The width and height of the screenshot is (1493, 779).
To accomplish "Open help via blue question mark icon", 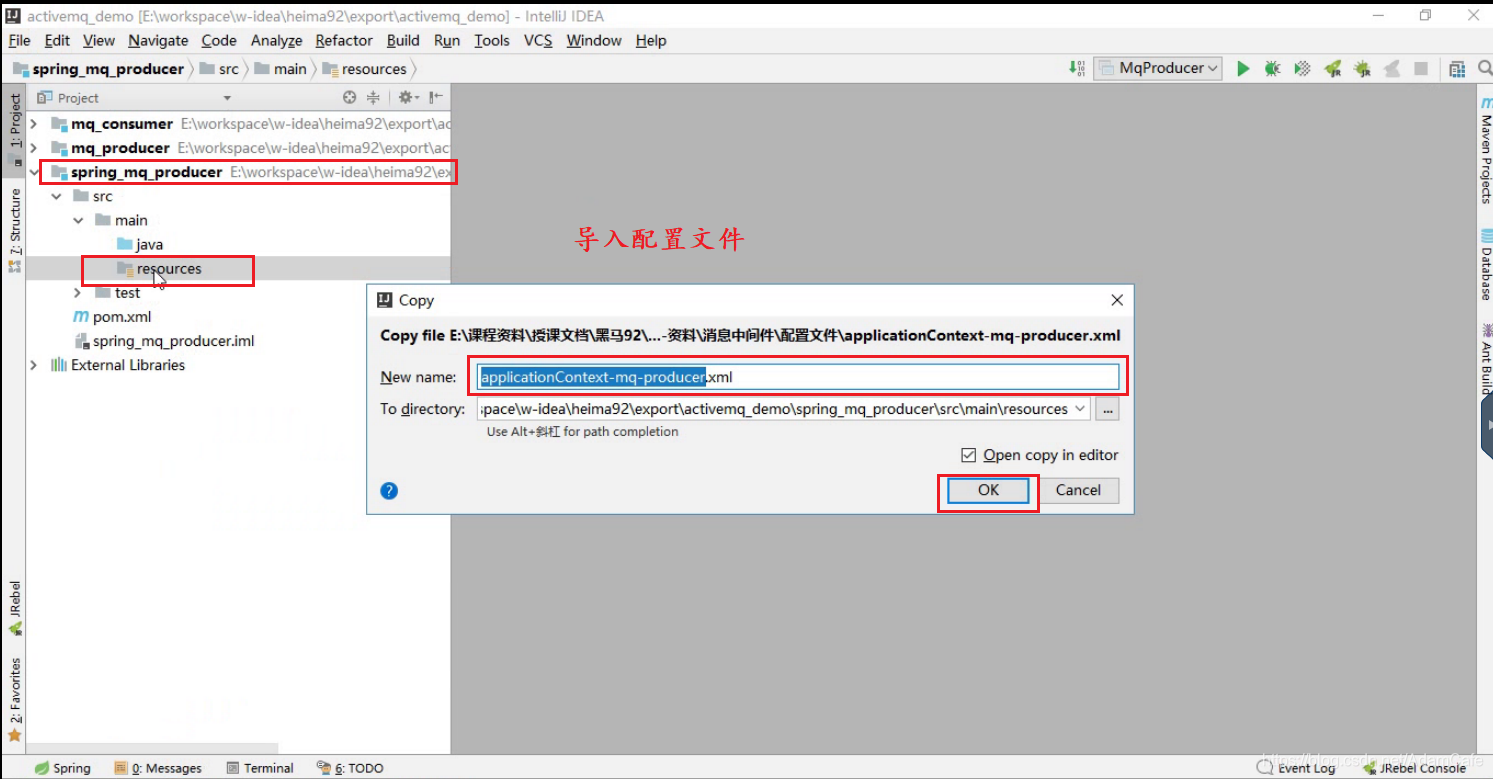I will (390, 491).
